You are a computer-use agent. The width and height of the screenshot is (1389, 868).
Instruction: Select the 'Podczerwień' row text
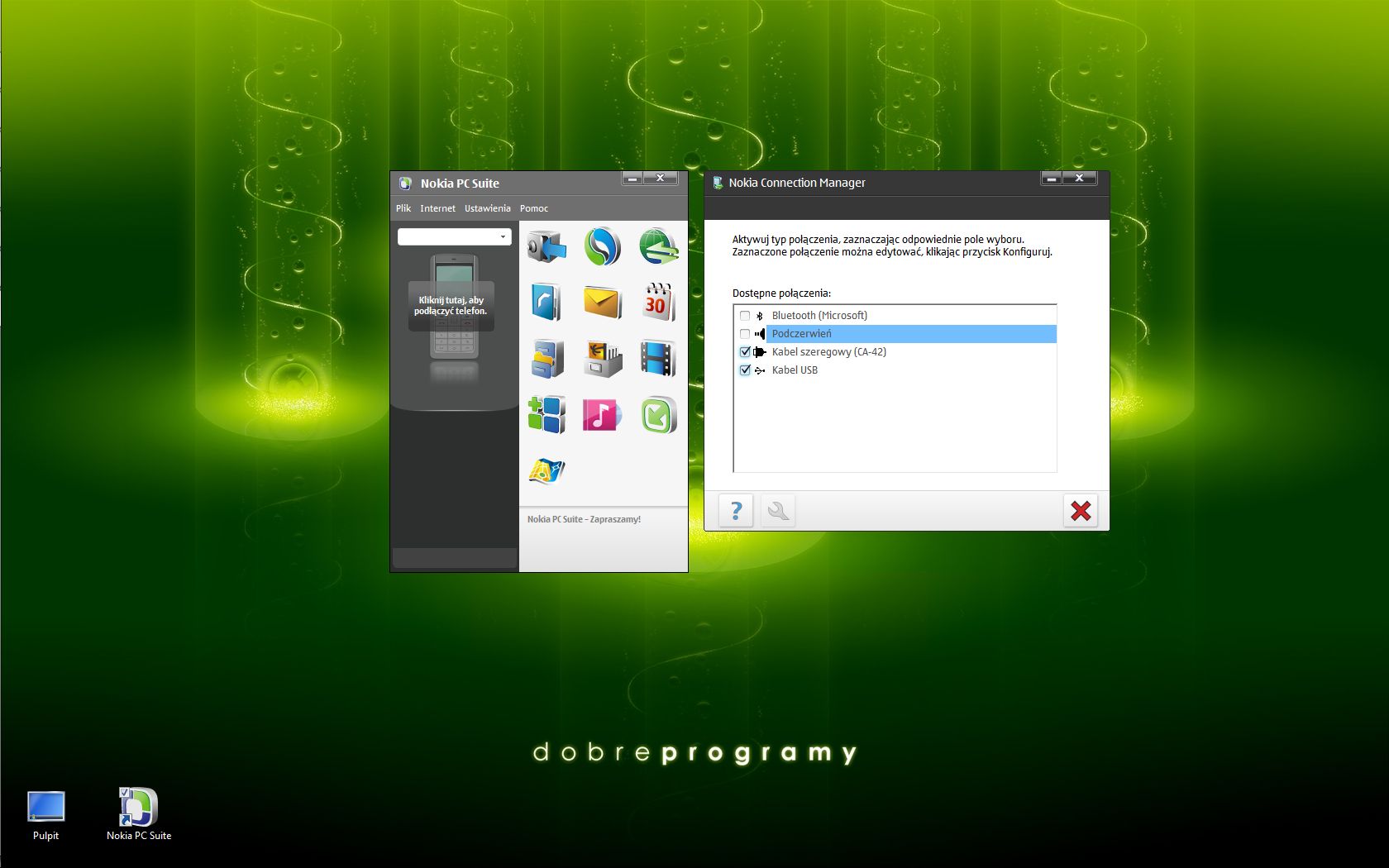click(x=802, y=334)
